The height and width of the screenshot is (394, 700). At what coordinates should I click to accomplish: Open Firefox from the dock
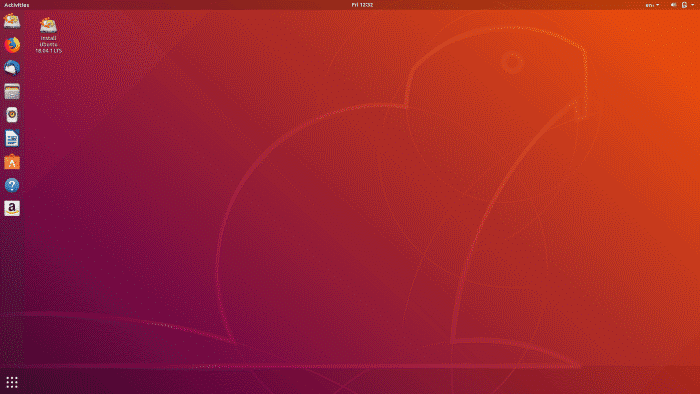coord(12,45)
